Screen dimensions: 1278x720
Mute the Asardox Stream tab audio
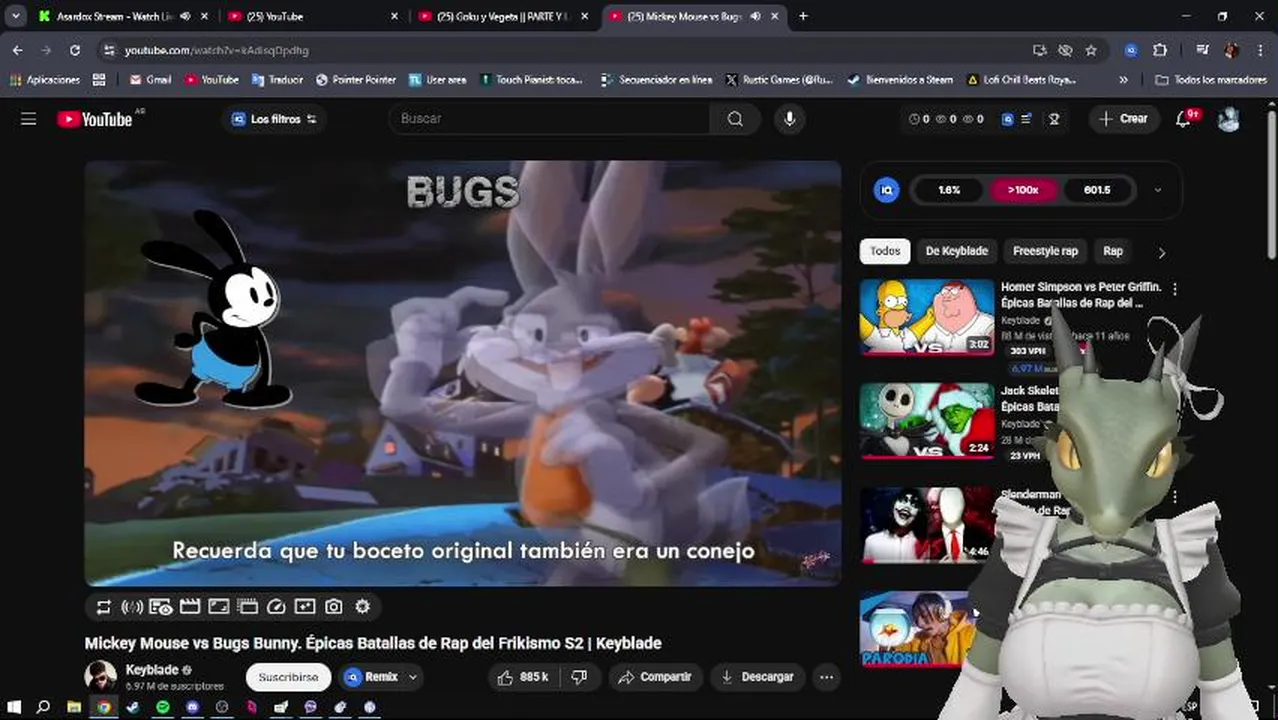(x=185, y=16)
